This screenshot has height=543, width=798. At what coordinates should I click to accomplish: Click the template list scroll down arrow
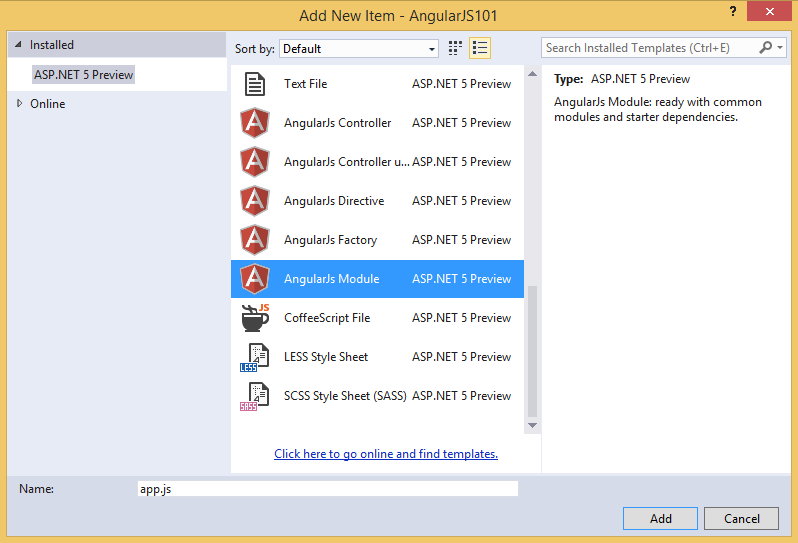[532, 425]
